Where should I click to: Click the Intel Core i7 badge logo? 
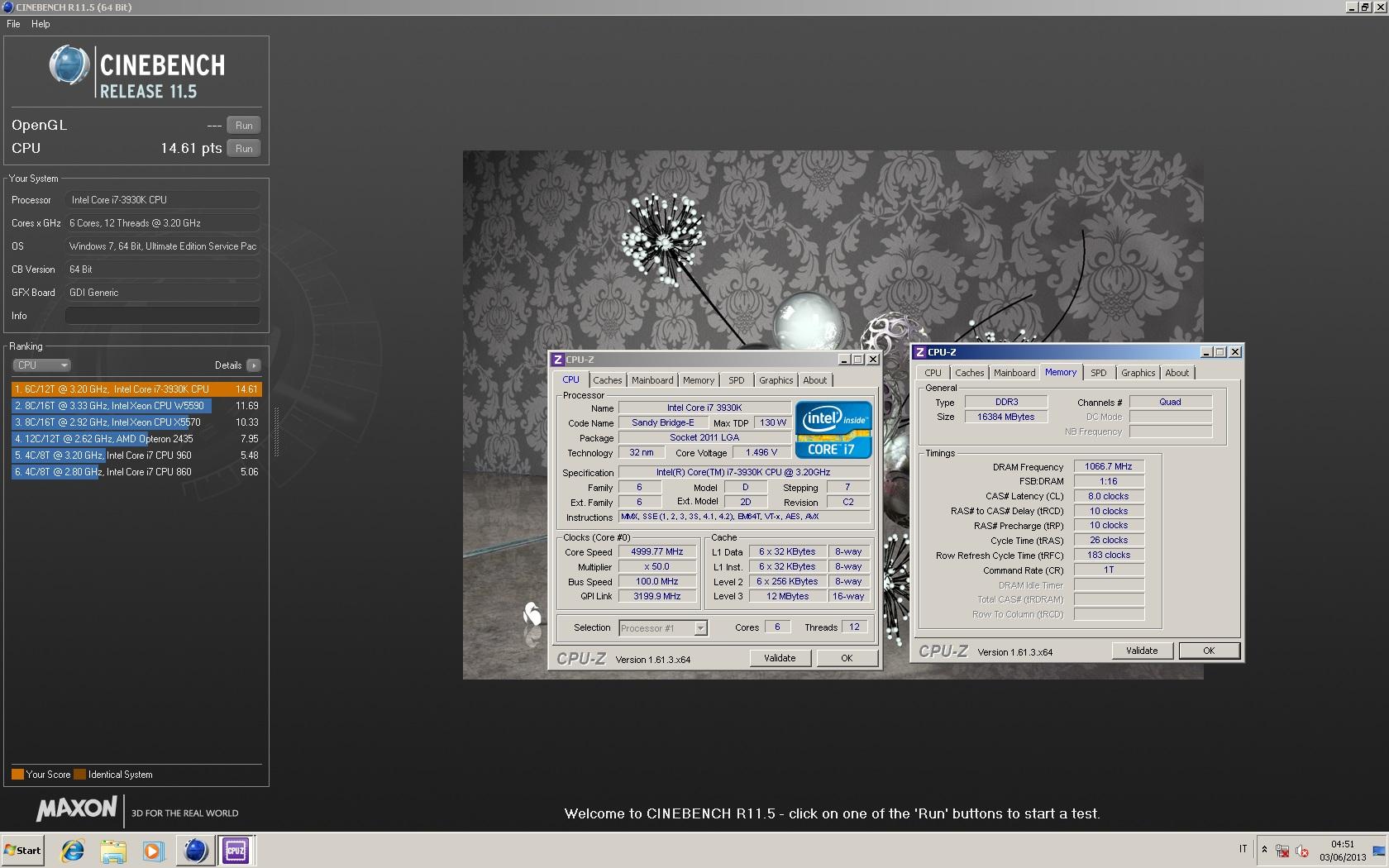click(x=833, y=429)
